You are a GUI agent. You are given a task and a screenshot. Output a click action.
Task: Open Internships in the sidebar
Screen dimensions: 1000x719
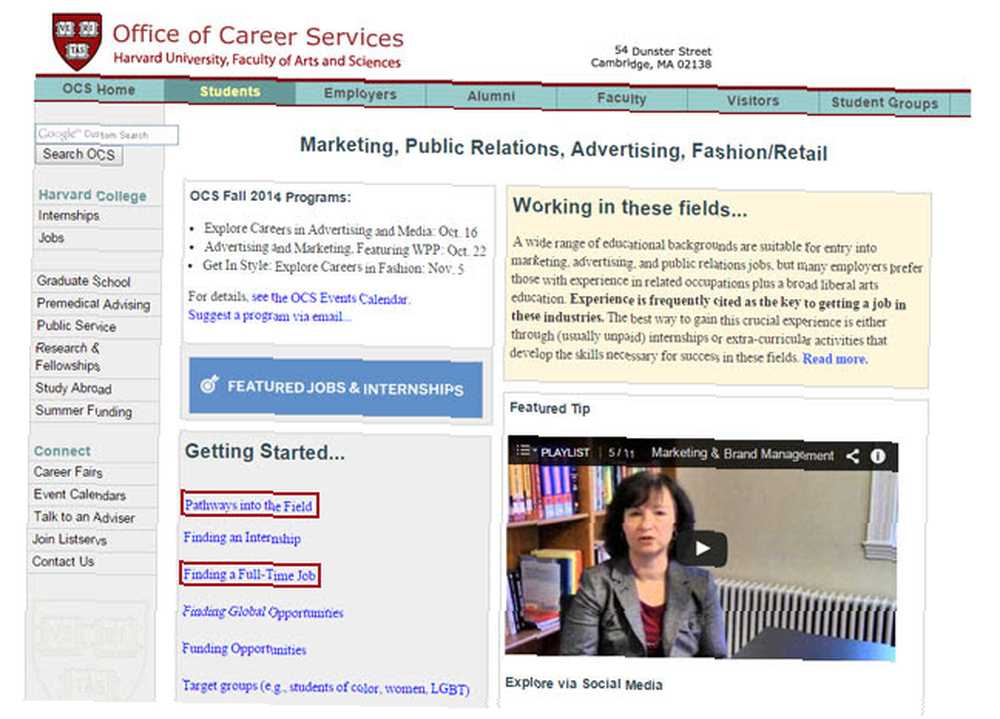tap(68, 216)
